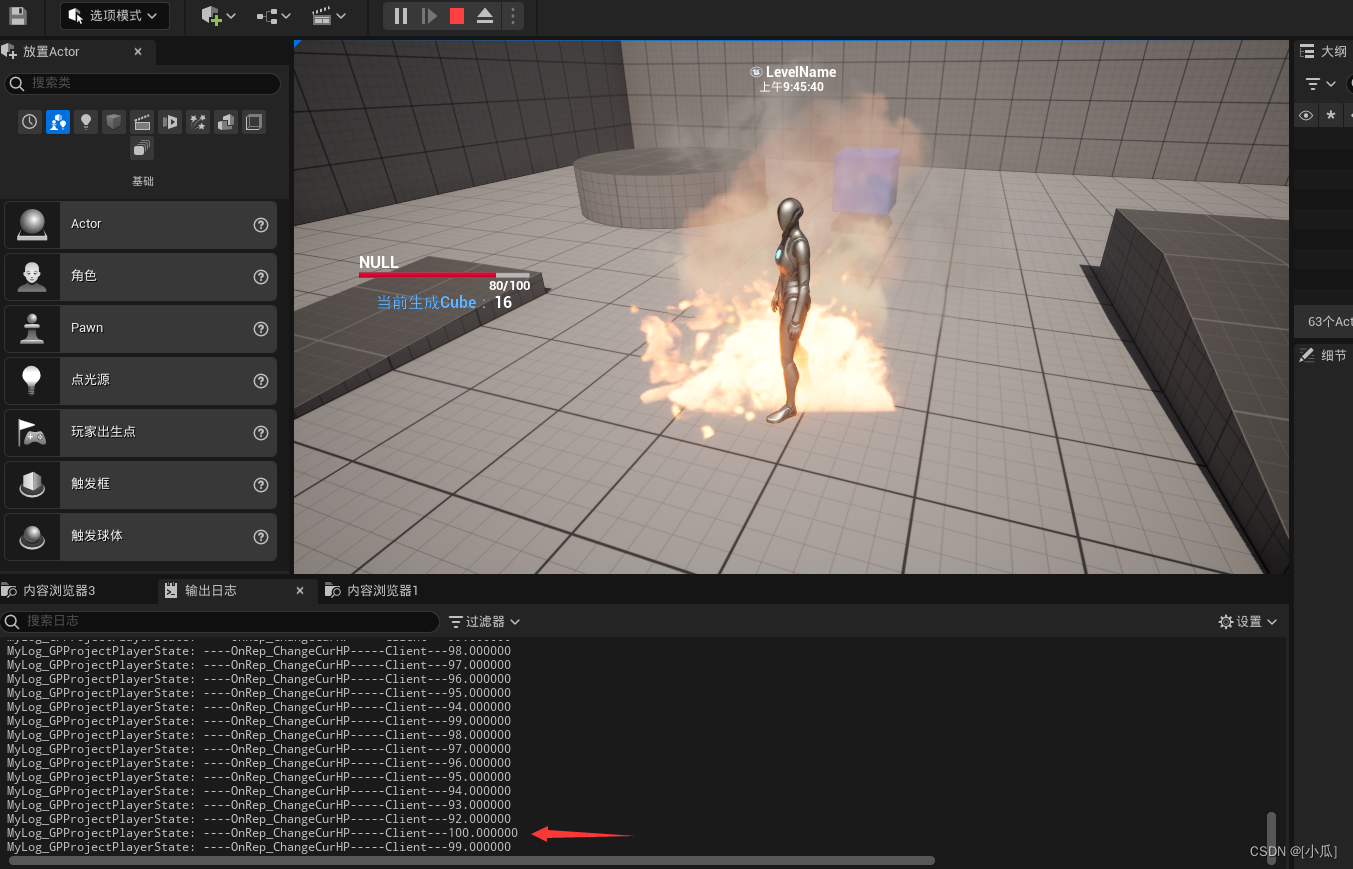
Task: Open the 细节 details tab
Action: tap(1324, 355)
